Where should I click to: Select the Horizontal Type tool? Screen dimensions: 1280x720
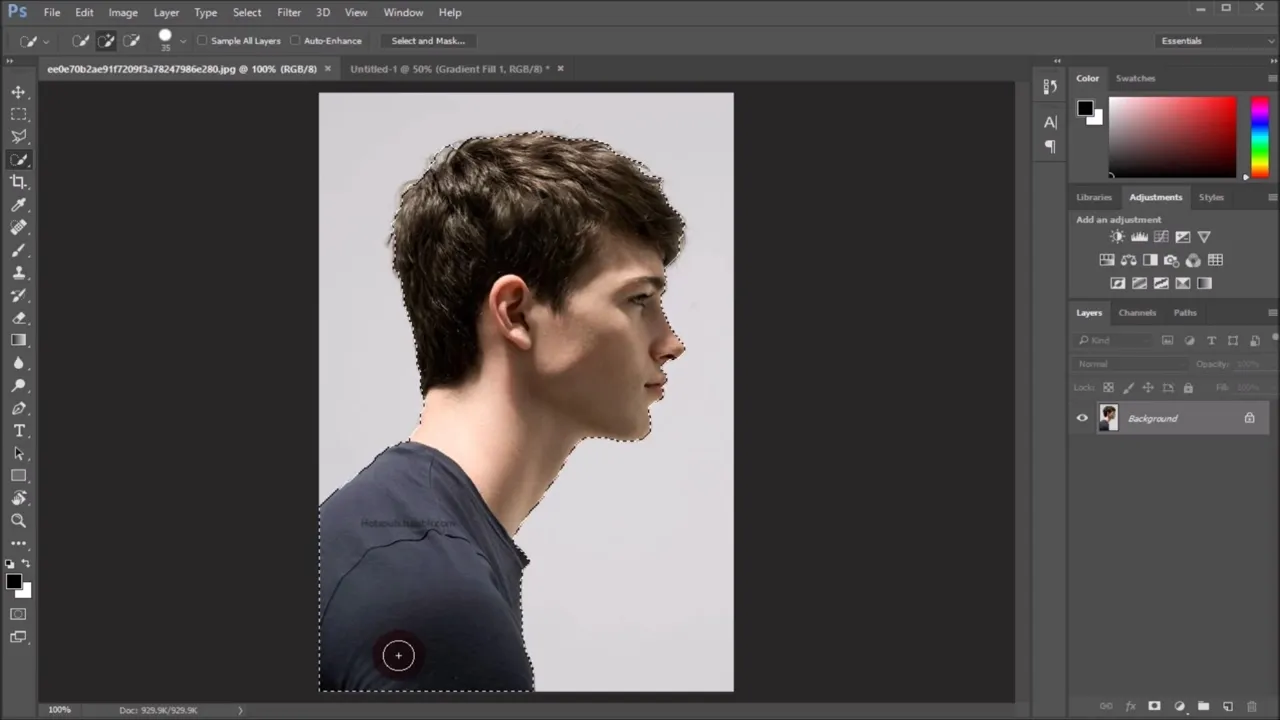(x=19, y=431)
